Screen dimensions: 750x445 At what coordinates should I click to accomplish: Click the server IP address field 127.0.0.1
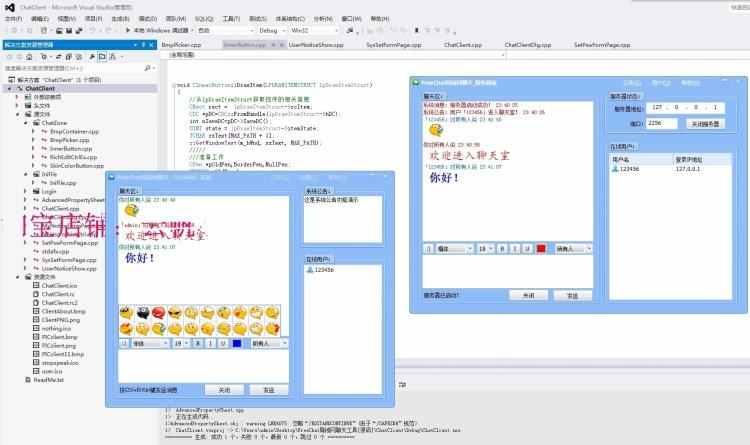[x=686, y=108]
